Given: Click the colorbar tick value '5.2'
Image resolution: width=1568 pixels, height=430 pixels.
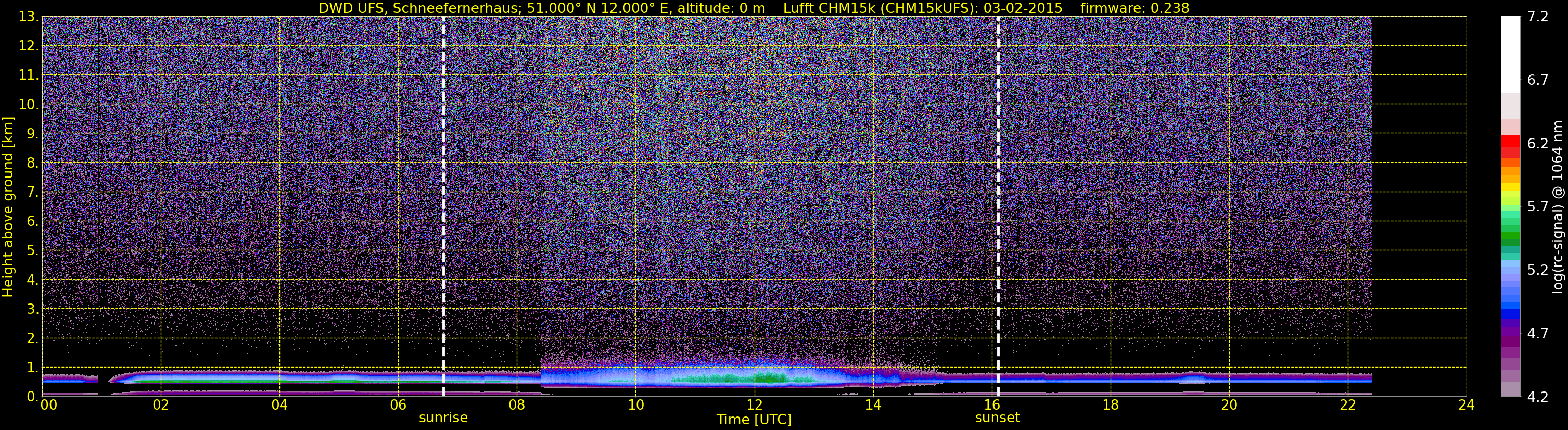Looking at the screenshot, I should pos(1538,270).
